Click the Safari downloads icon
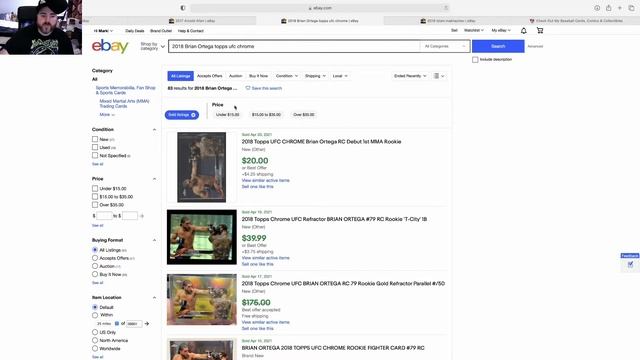The width and height of the screenshot is (640, 360). pos(597,8)
